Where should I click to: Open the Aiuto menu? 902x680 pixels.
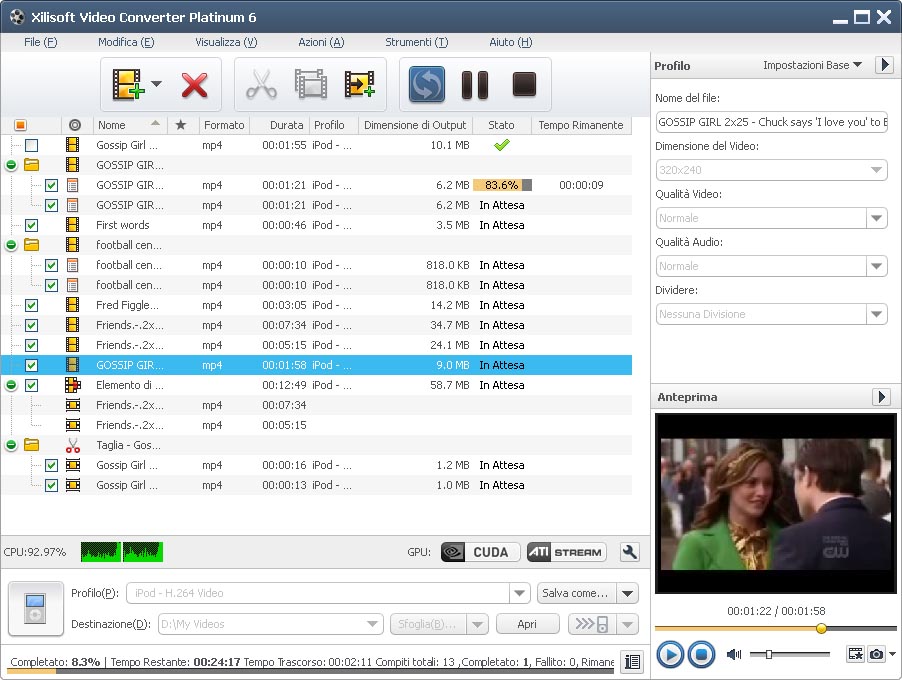pos(511,42)
